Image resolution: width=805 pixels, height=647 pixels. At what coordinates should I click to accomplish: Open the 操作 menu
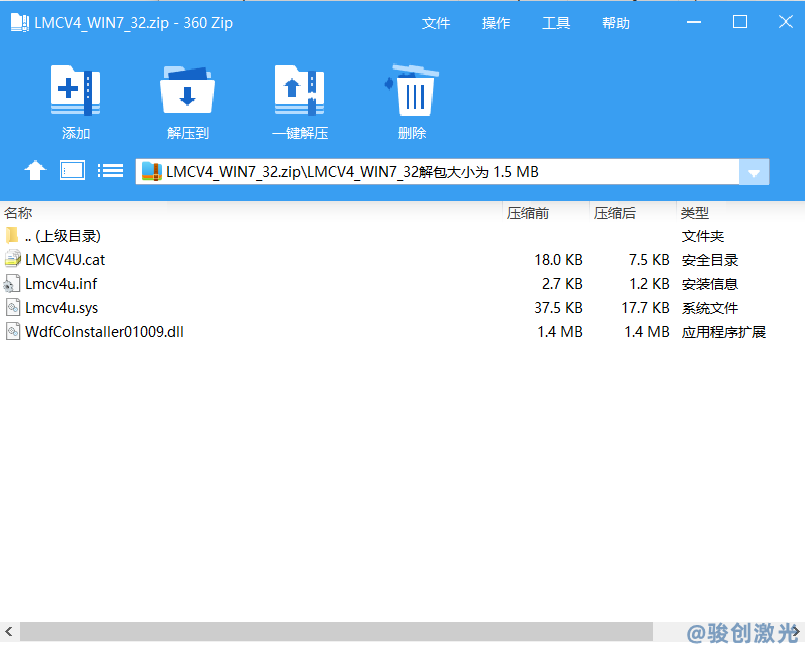click(496, 23)
